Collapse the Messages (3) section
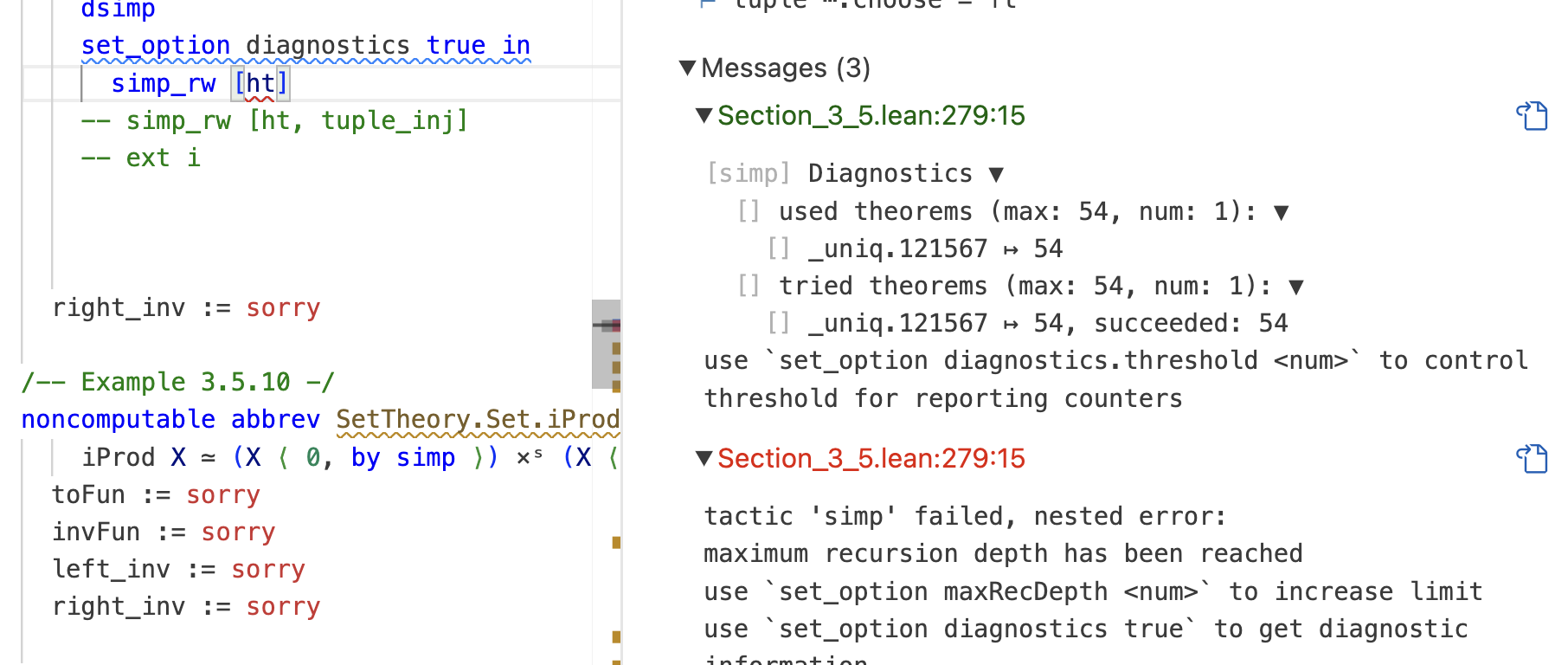The width and height of the screenshot is (1568, 665). [x=688, y=68]
